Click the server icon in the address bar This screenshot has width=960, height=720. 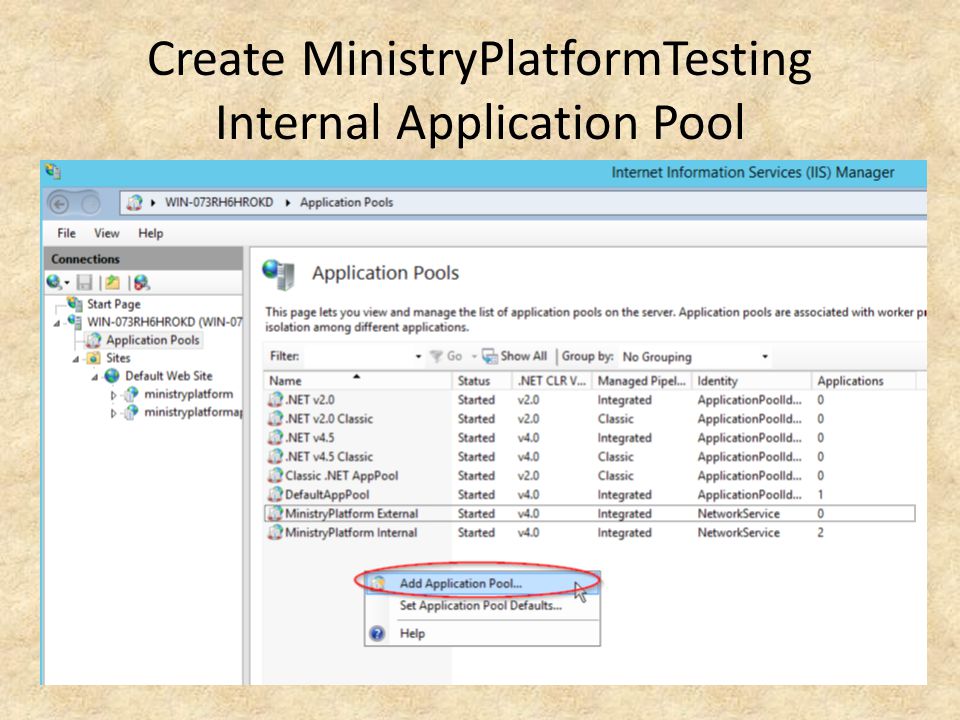tap(134, 203)
